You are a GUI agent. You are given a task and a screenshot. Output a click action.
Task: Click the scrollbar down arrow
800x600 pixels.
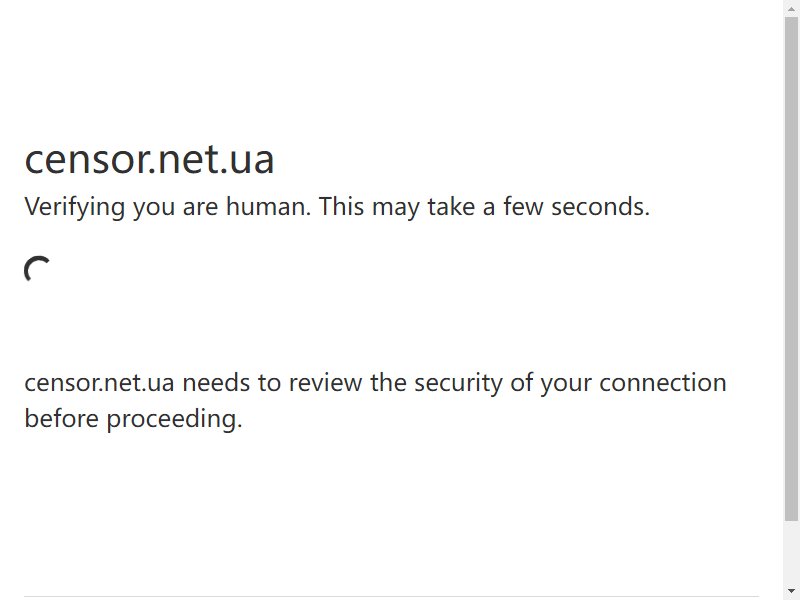click(791, 591)
